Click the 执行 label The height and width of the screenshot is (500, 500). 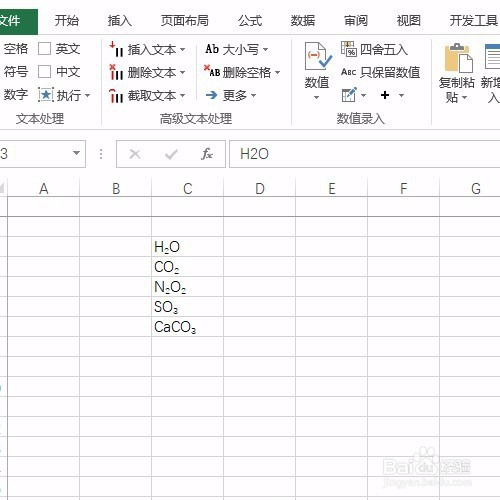click(69, 96)
